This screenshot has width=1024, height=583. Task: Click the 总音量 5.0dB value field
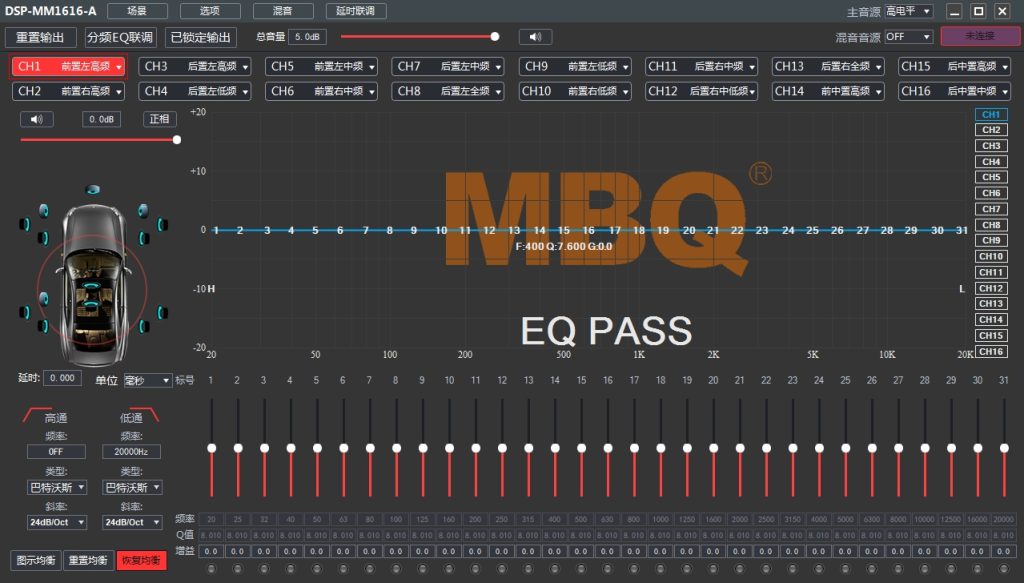(x=307, y=37)
